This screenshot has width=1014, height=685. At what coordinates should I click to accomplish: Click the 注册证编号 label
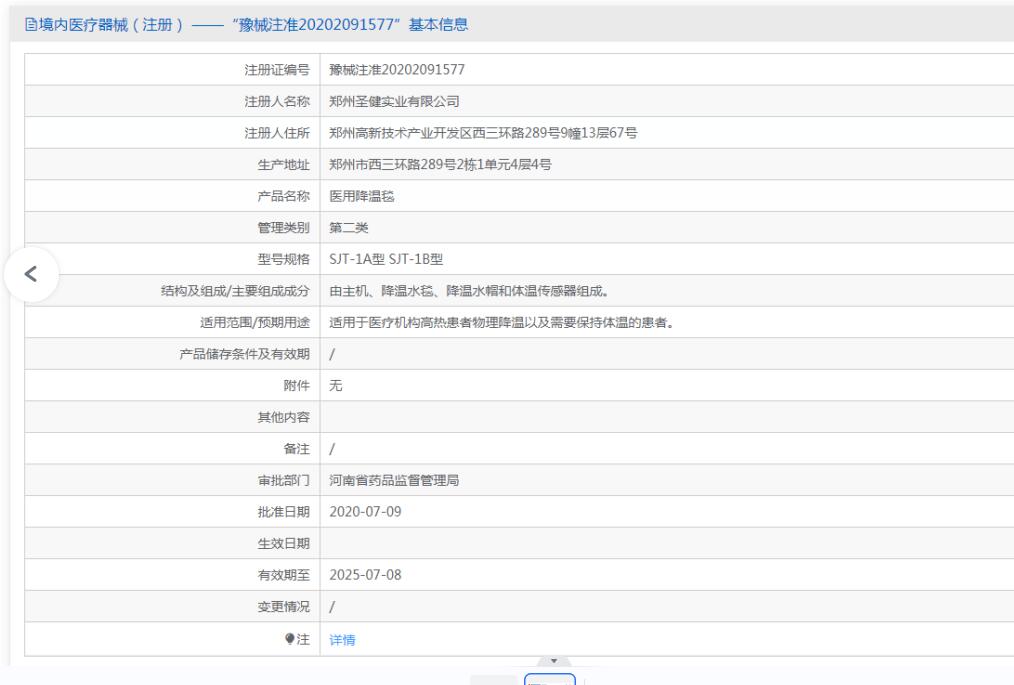point(277,69)
